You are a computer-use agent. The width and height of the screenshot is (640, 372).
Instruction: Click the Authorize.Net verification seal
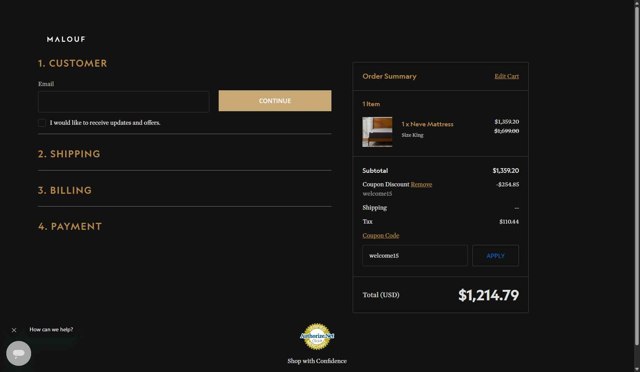point(317,336)
